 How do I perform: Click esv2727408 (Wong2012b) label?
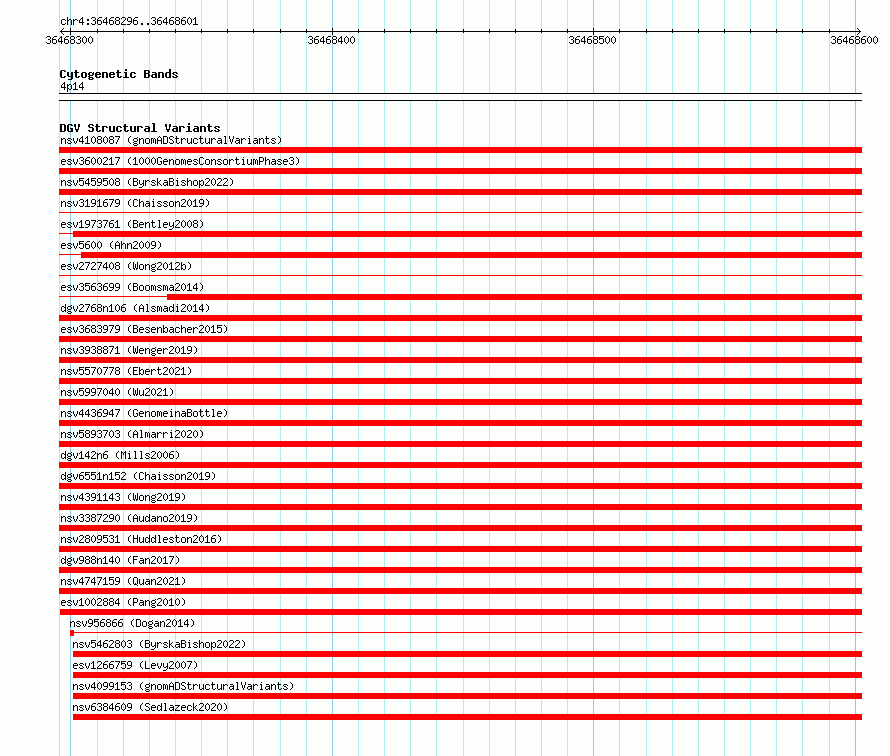point(126,266)
